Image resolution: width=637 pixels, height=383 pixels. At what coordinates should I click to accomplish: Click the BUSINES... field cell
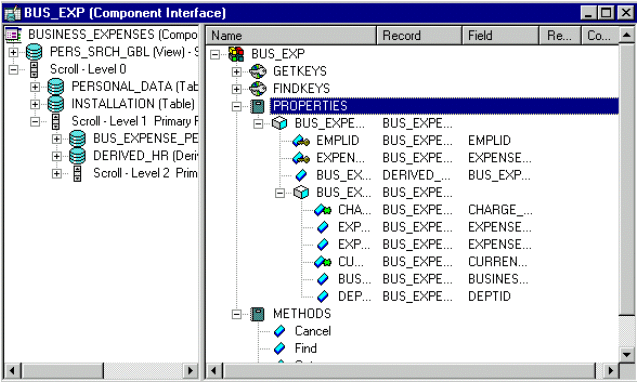(x=498, y=279)
